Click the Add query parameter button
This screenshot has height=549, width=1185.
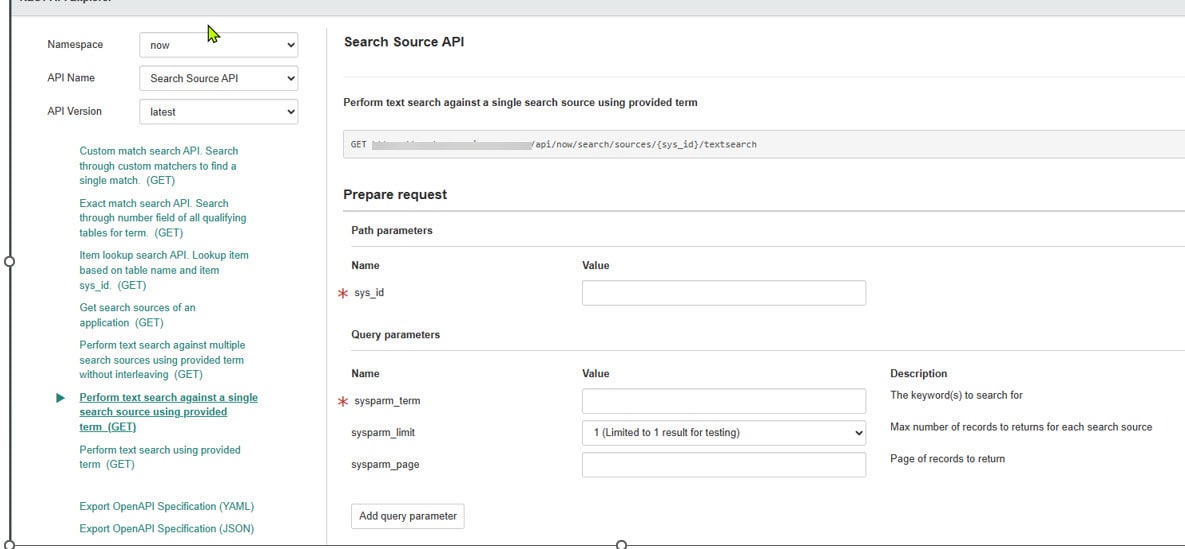click(x=407, y=516)
